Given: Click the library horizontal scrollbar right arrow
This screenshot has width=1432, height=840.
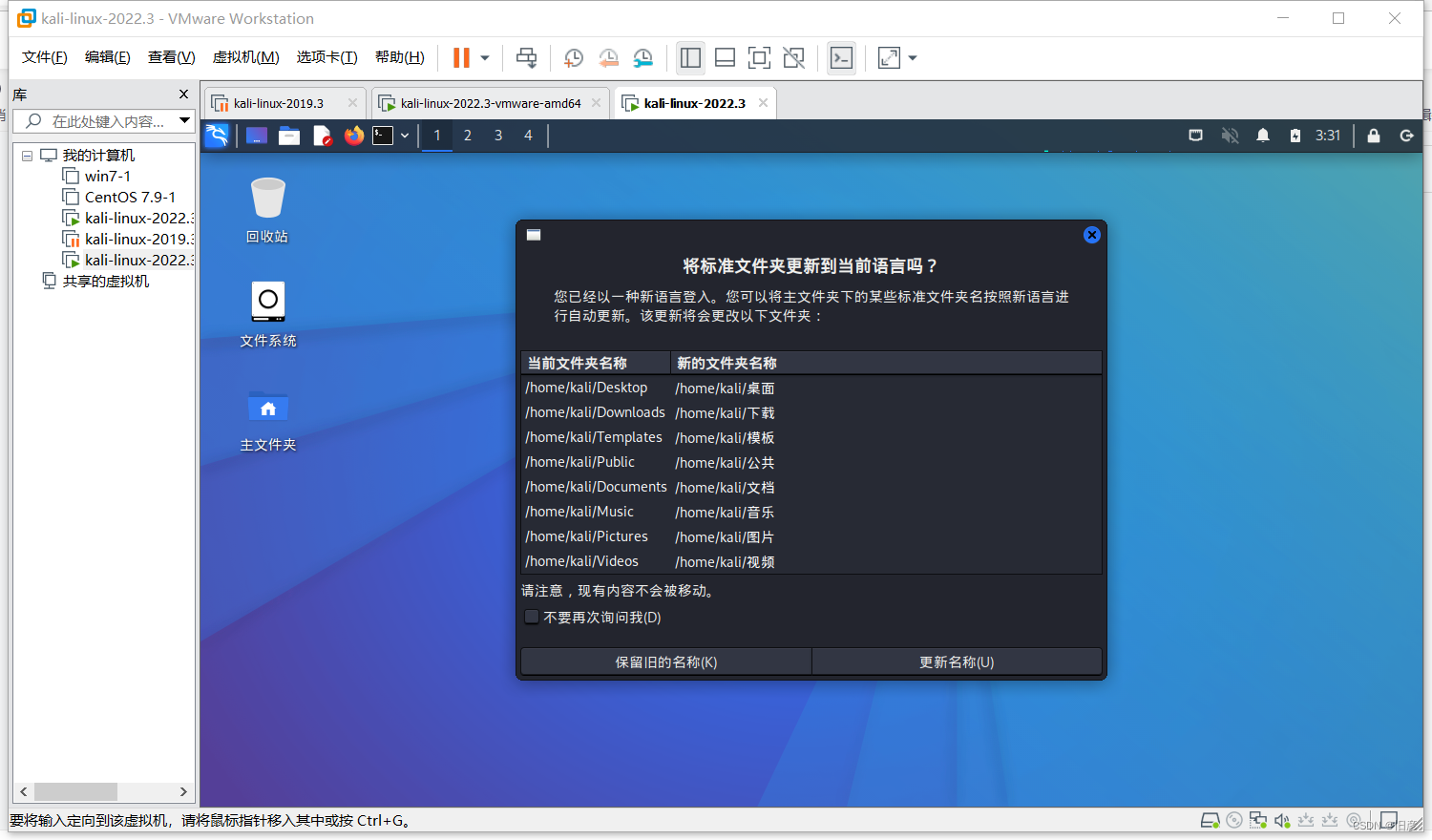Looking at the screenshot, I should 183,792.
